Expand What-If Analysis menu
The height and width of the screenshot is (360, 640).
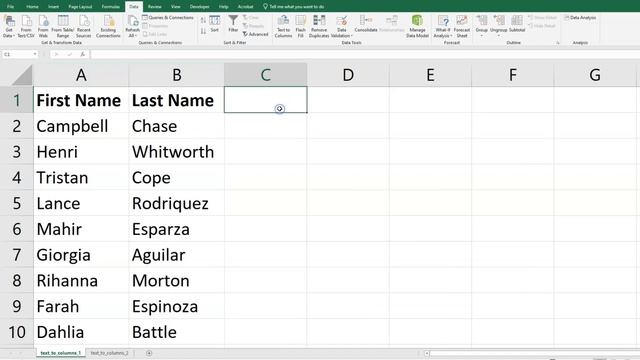443,27
